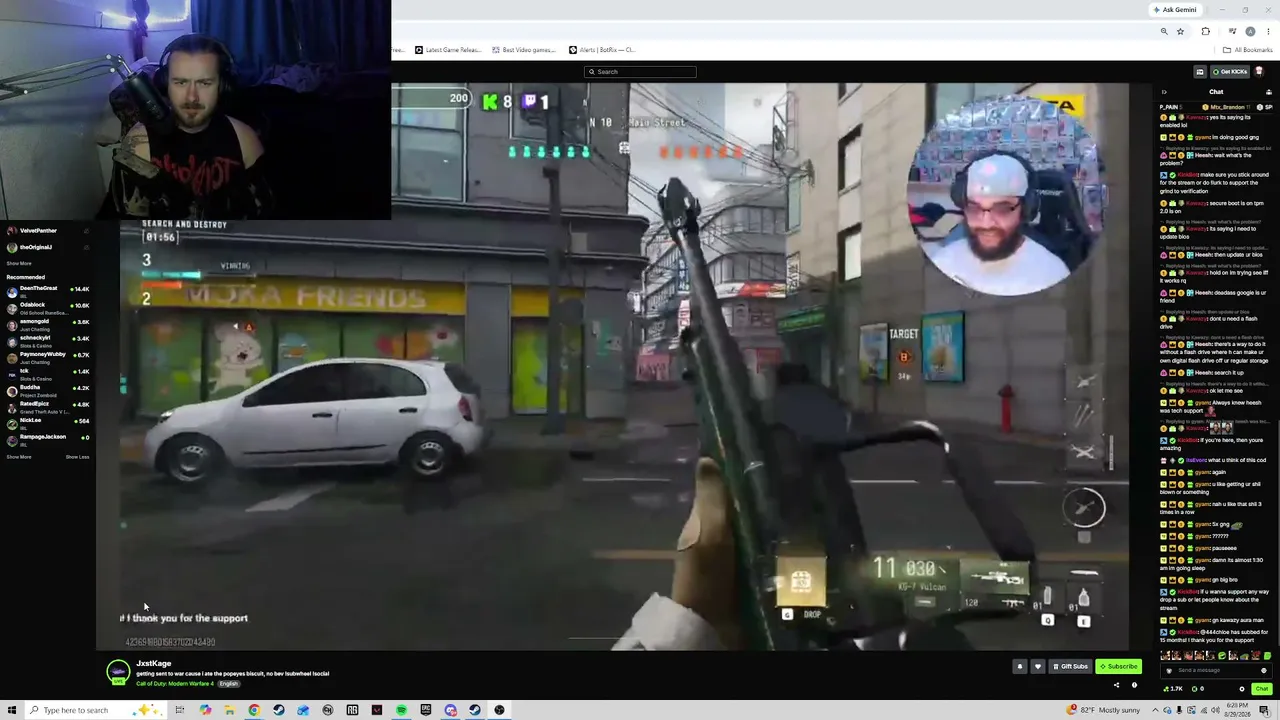Open the JxstKage channel name
This screenshot has width=1280, height=720.
click(154, 663)
